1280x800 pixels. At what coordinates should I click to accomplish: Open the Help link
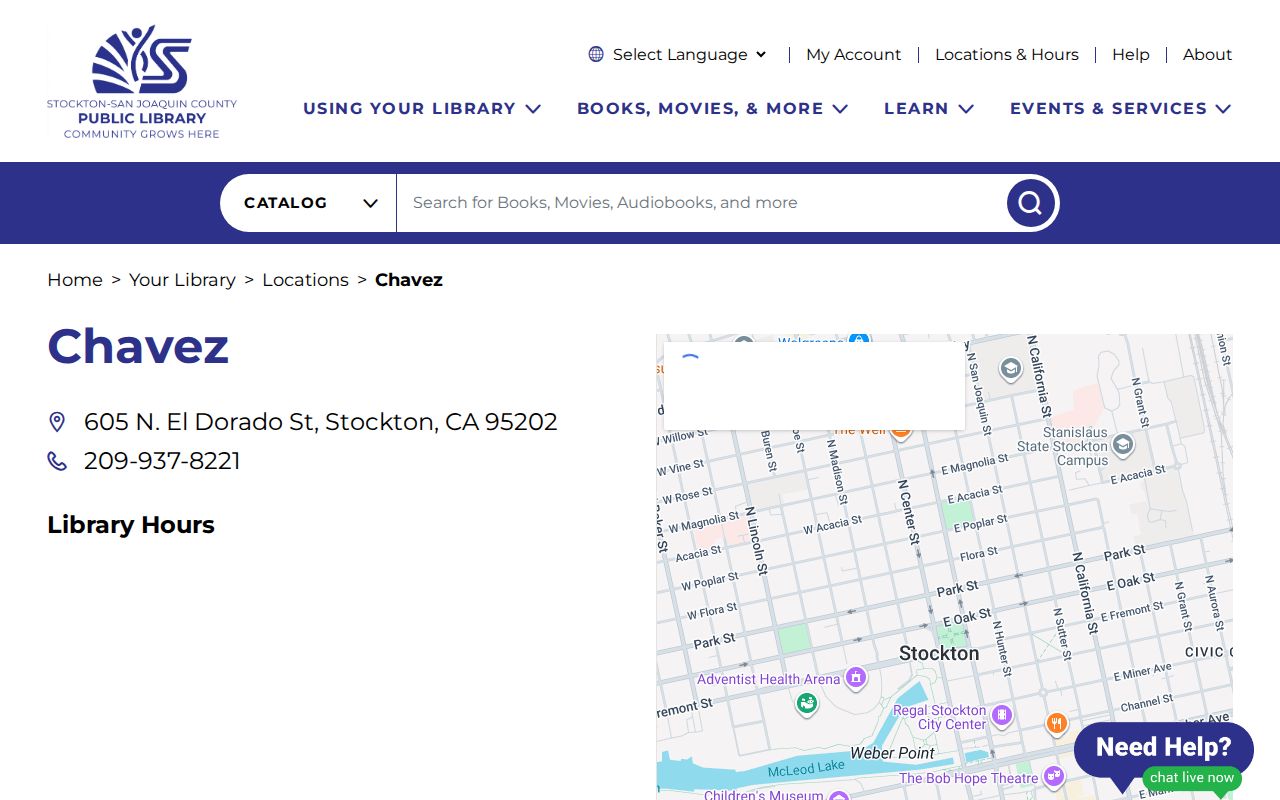1130,54
